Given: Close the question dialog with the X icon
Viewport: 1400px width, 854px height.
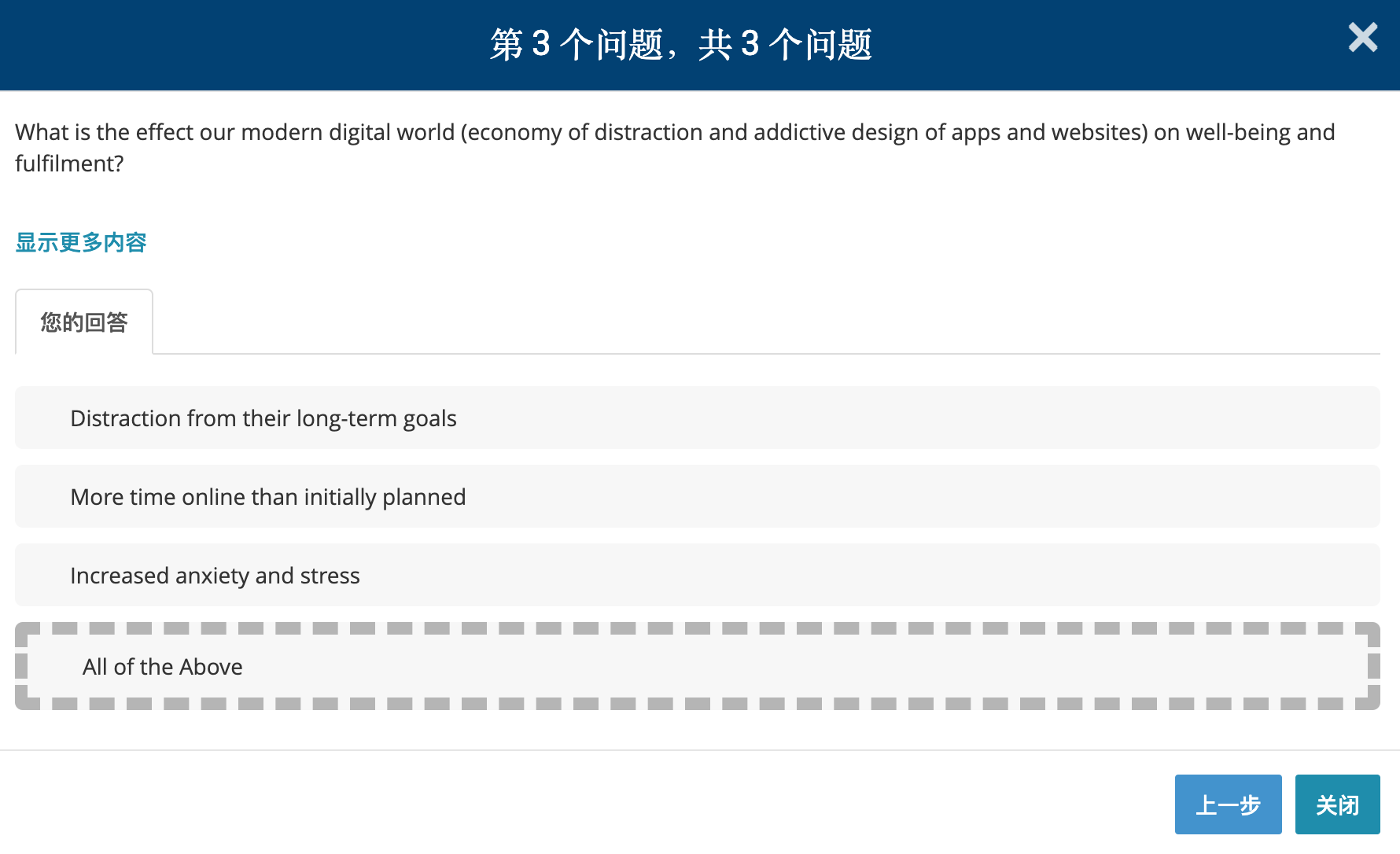Looking at the screenshot, I should [1362, 38].
